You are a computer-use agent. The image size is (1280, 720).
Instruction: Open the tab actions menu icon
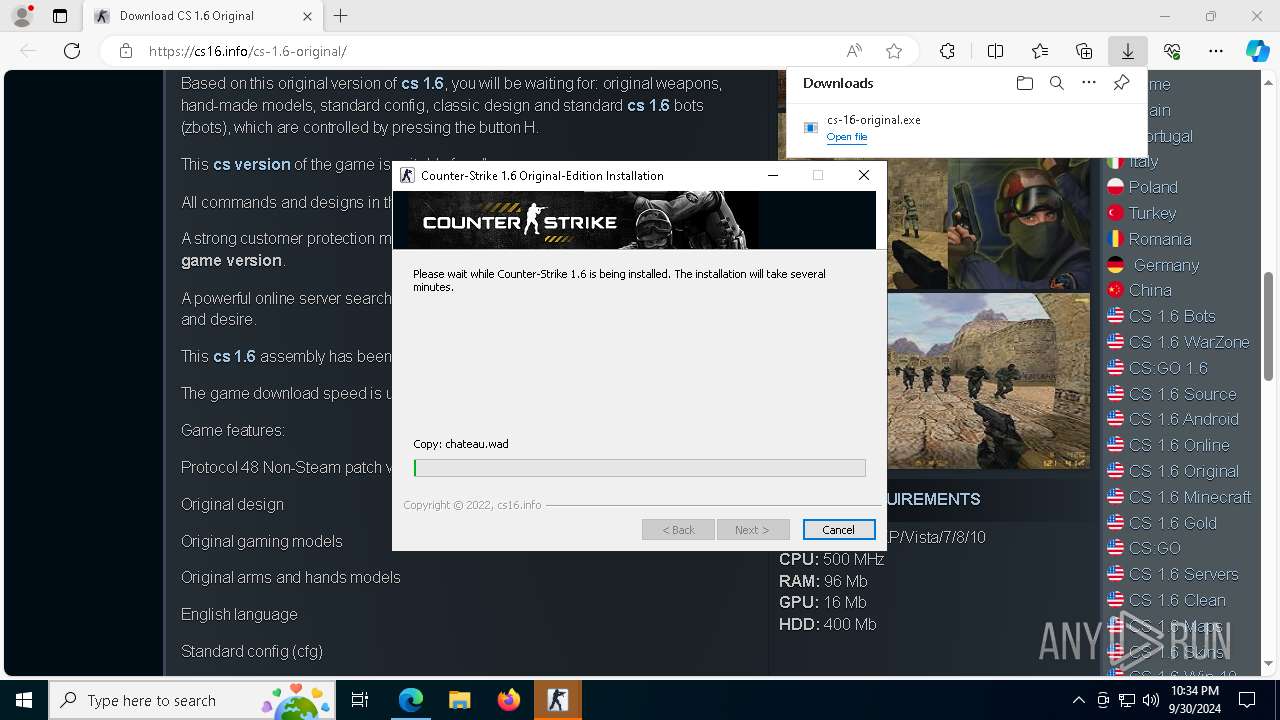click(60, 16)
